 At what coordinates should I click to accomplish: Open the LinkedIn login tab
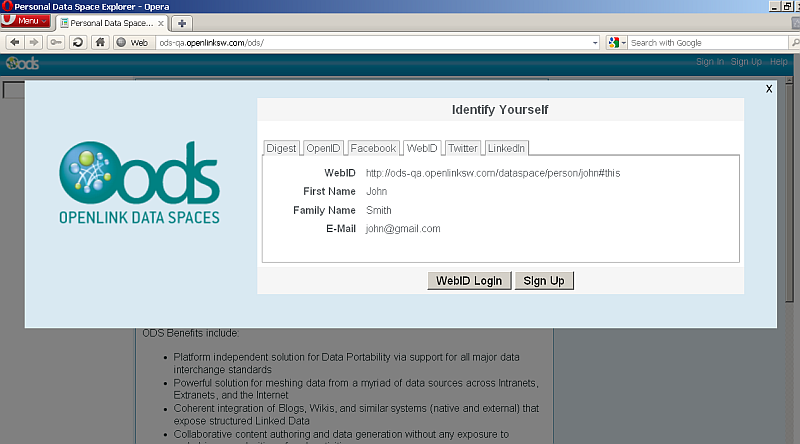(x=507, y=148)
